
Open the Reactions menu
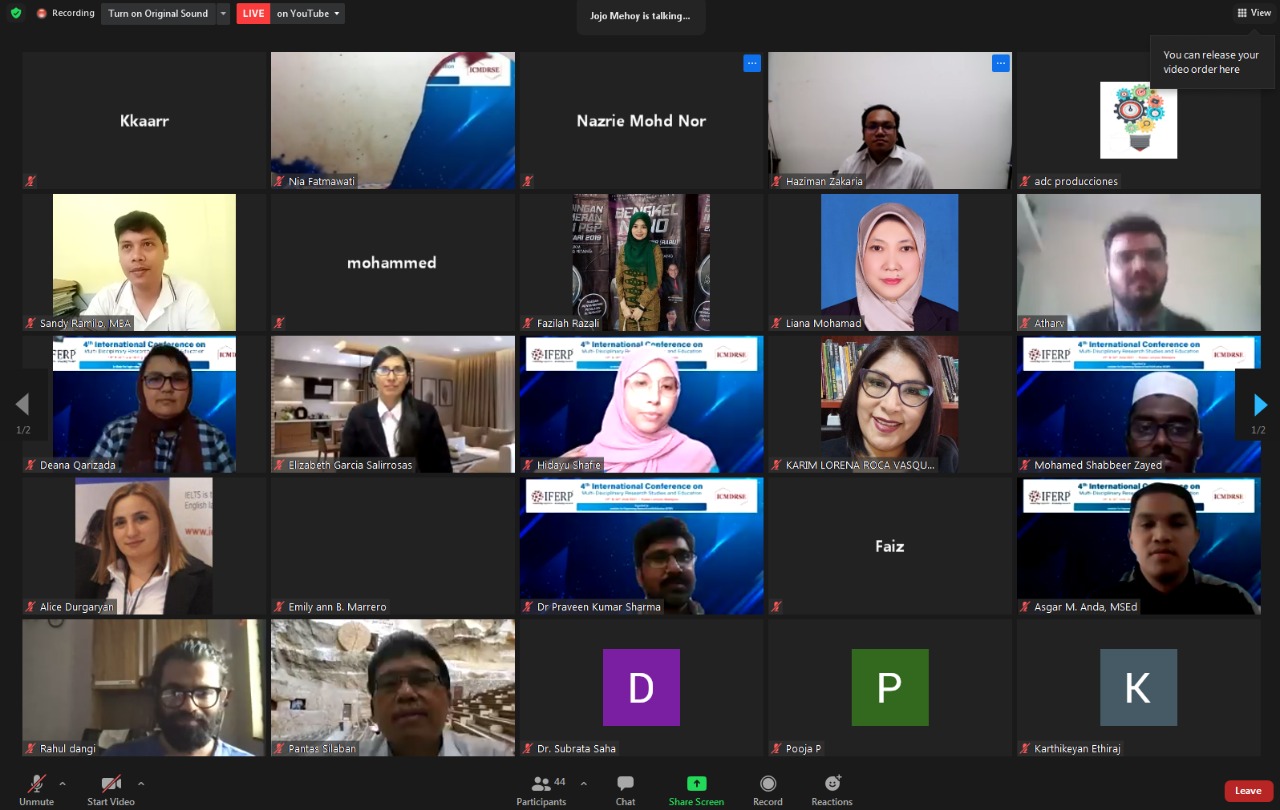click(832, 789)
